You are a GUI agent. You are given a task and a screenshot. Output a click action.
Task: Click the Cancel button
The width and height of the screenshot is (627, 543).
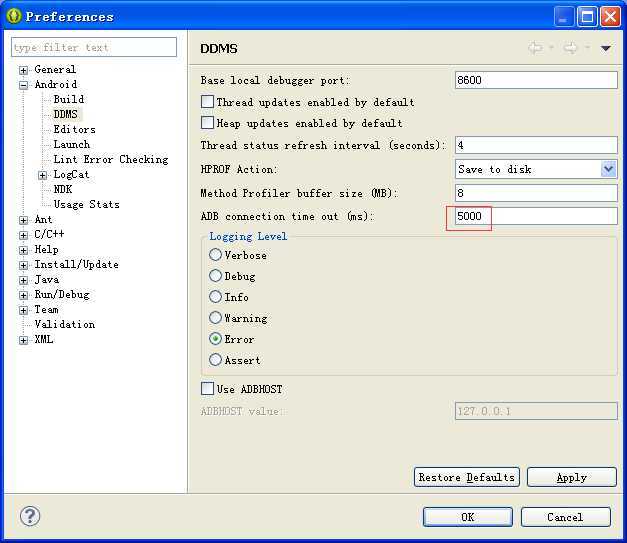(565, 517)
